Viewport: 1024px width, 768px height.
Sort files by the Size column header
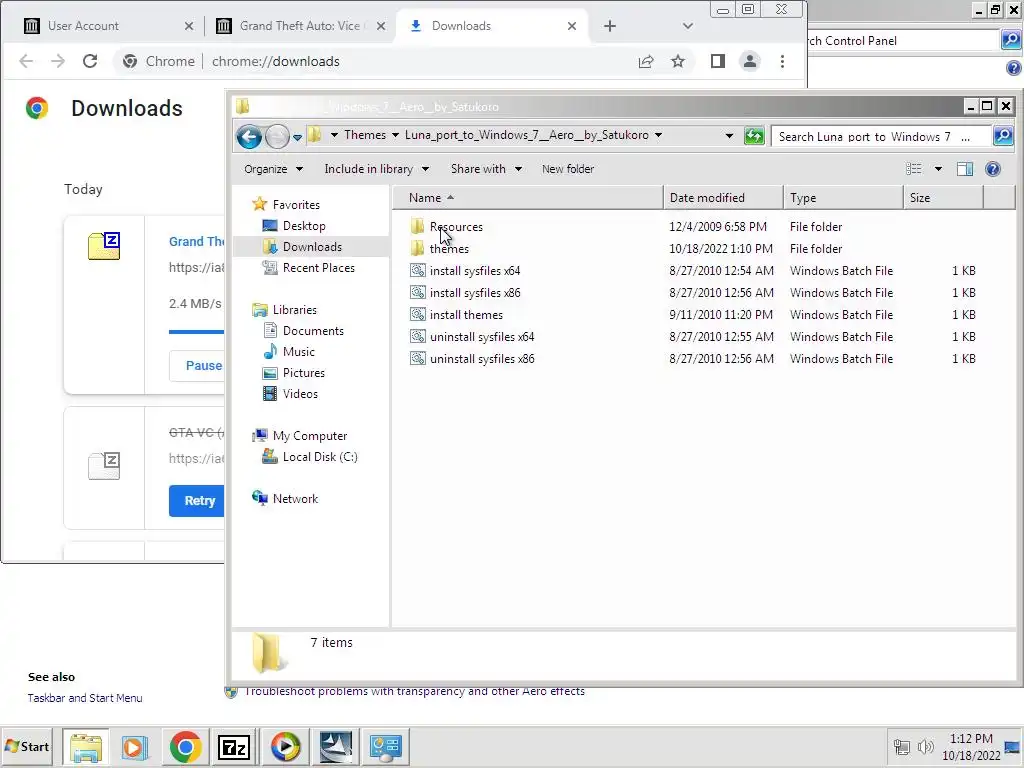(942, 198)
